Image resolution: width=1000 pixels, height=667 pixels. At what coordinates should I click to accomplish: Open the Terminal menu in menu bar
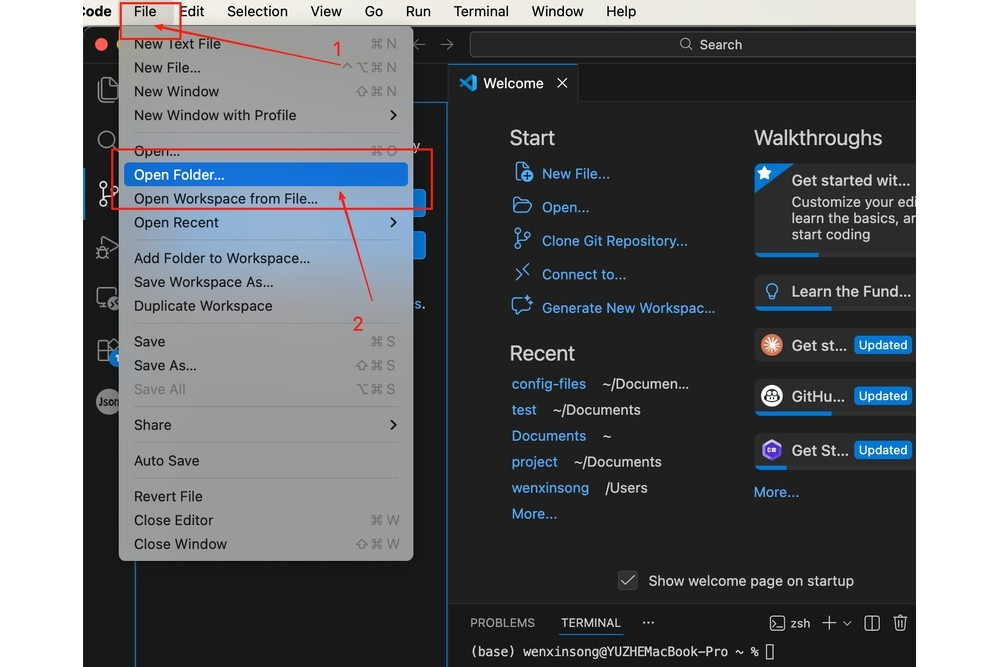pos(481,12)
